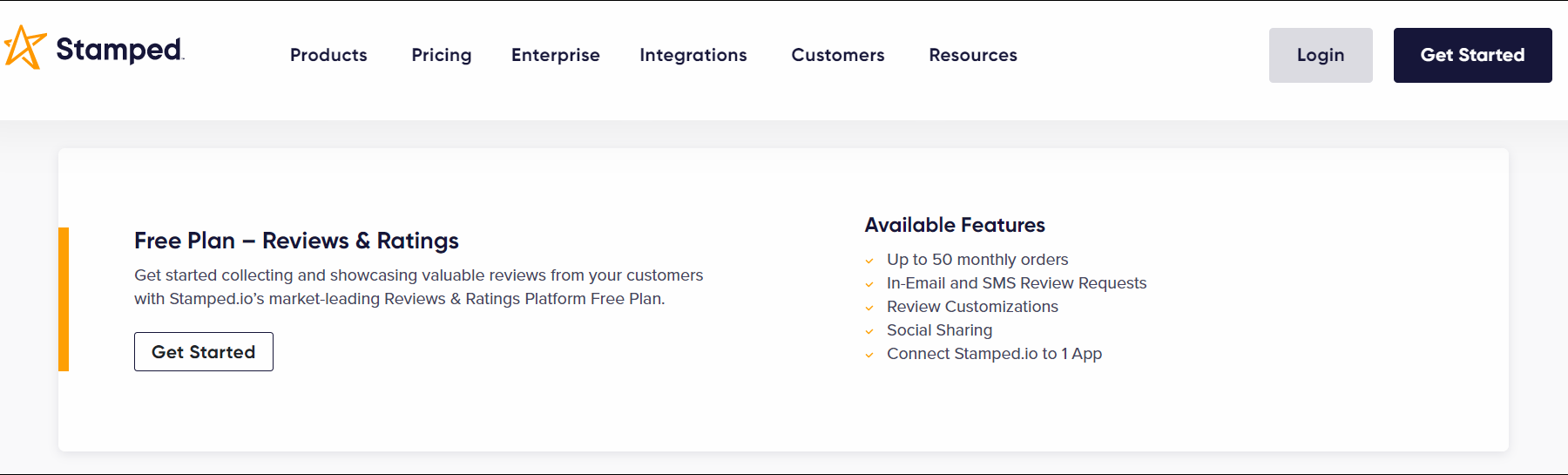Screen dimensions: 1568x475
Task: Click the checkmark beside Social Sharing
Action: pos(869,331)
